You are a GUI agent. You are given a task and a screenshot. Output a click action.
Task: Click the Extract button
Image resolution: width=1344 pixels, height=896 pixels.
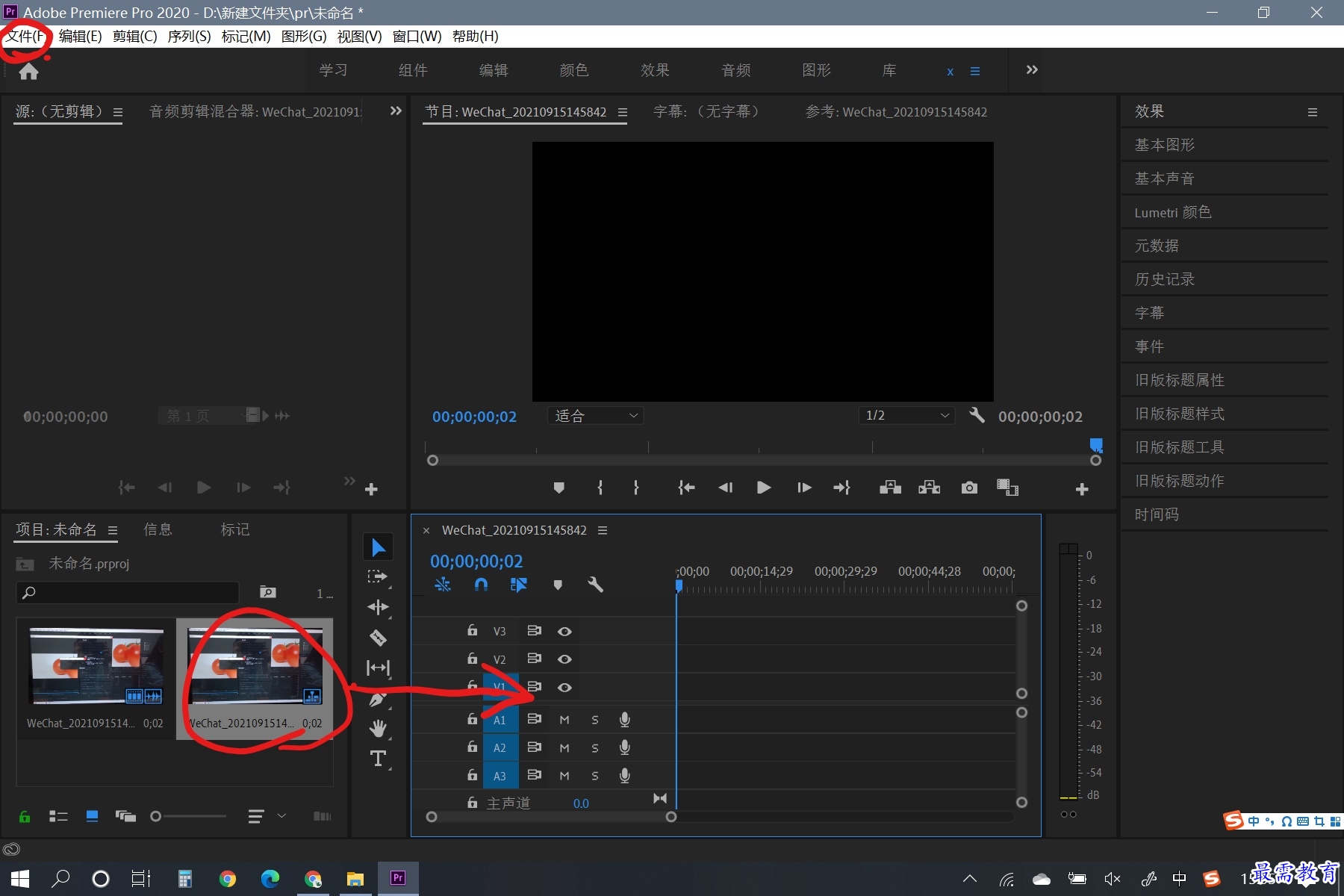pyautogui.click(x=929, y=488)
